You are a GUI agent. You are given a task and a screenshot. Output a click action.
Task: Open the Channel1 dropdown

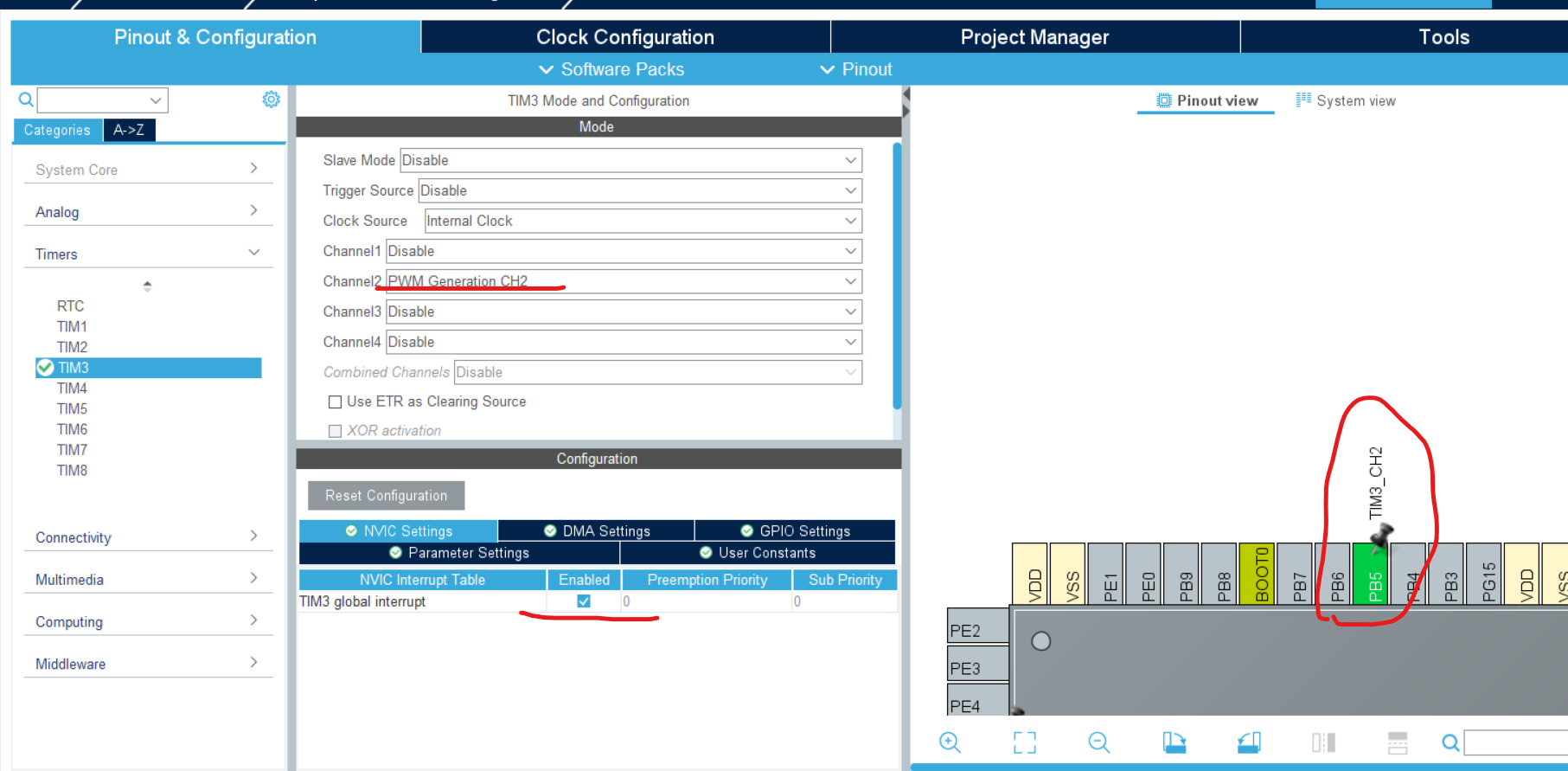tap(624, 251)
